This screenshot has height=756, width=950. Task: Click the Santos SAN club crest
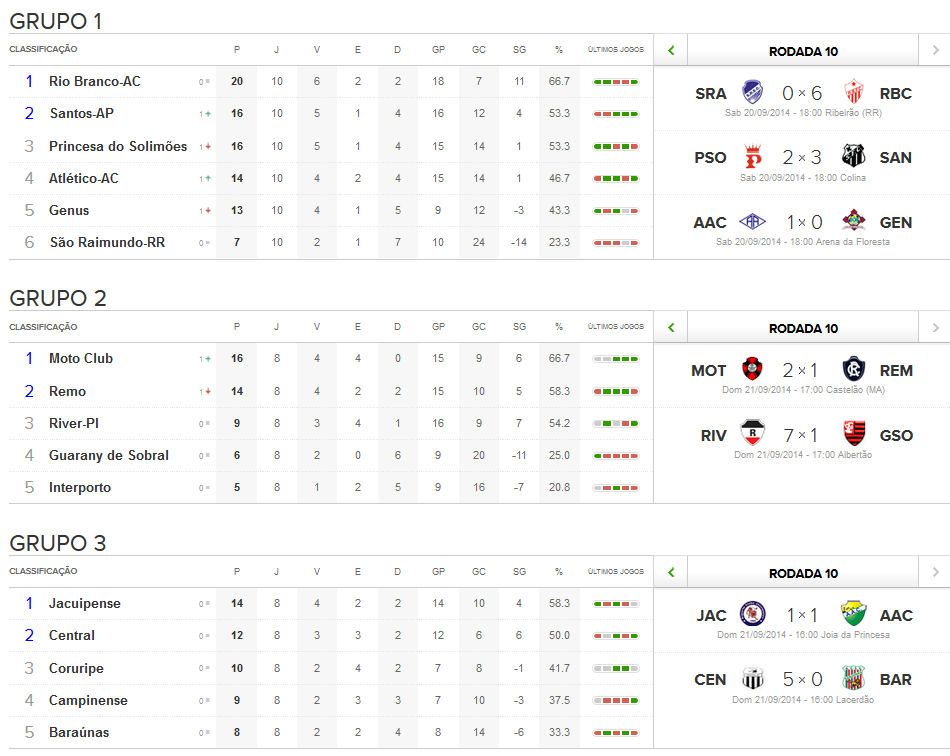pyautogui.click(x=854, y=157)
